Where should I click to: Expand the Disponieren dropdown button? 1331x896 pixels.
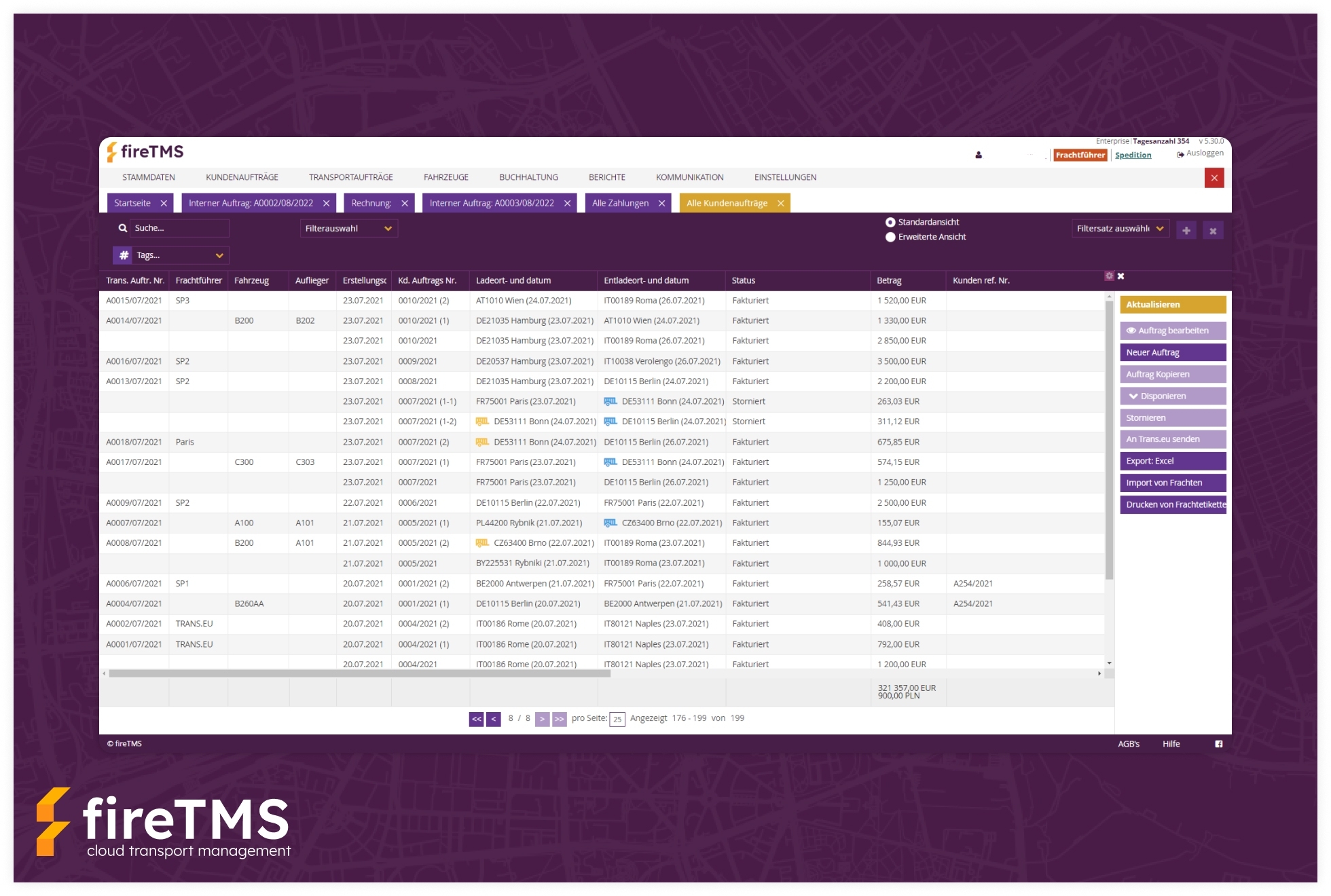point(1172,396)
